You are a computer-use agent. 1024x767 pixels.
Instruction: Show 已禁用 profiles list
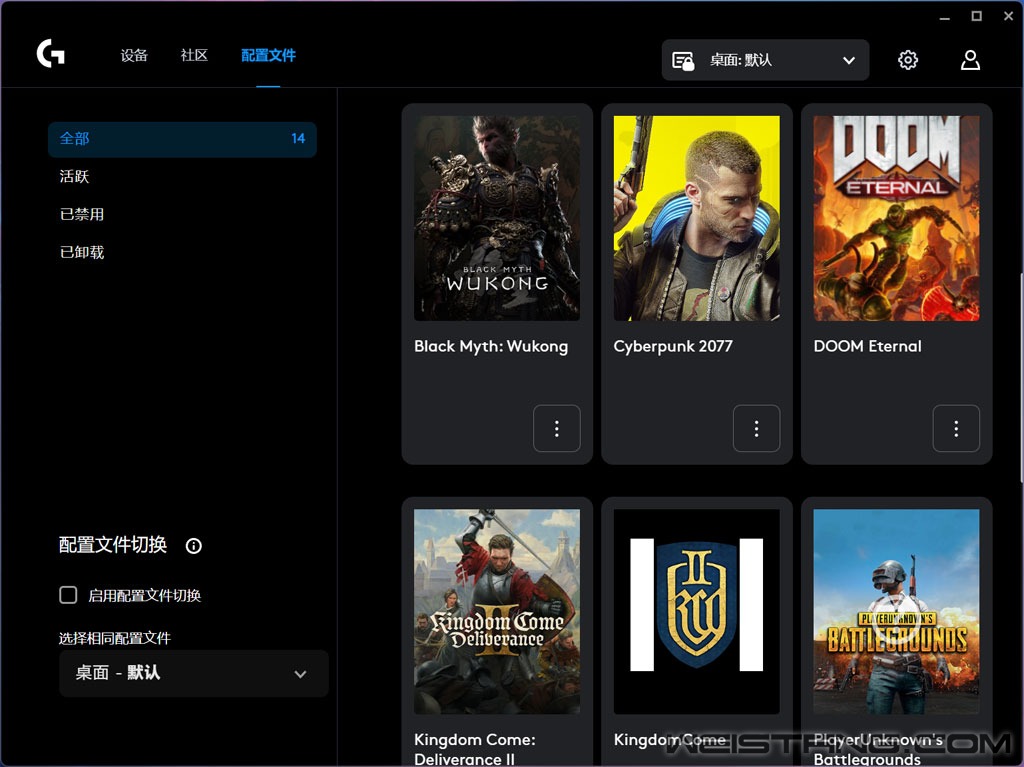[x=82, y=215]
